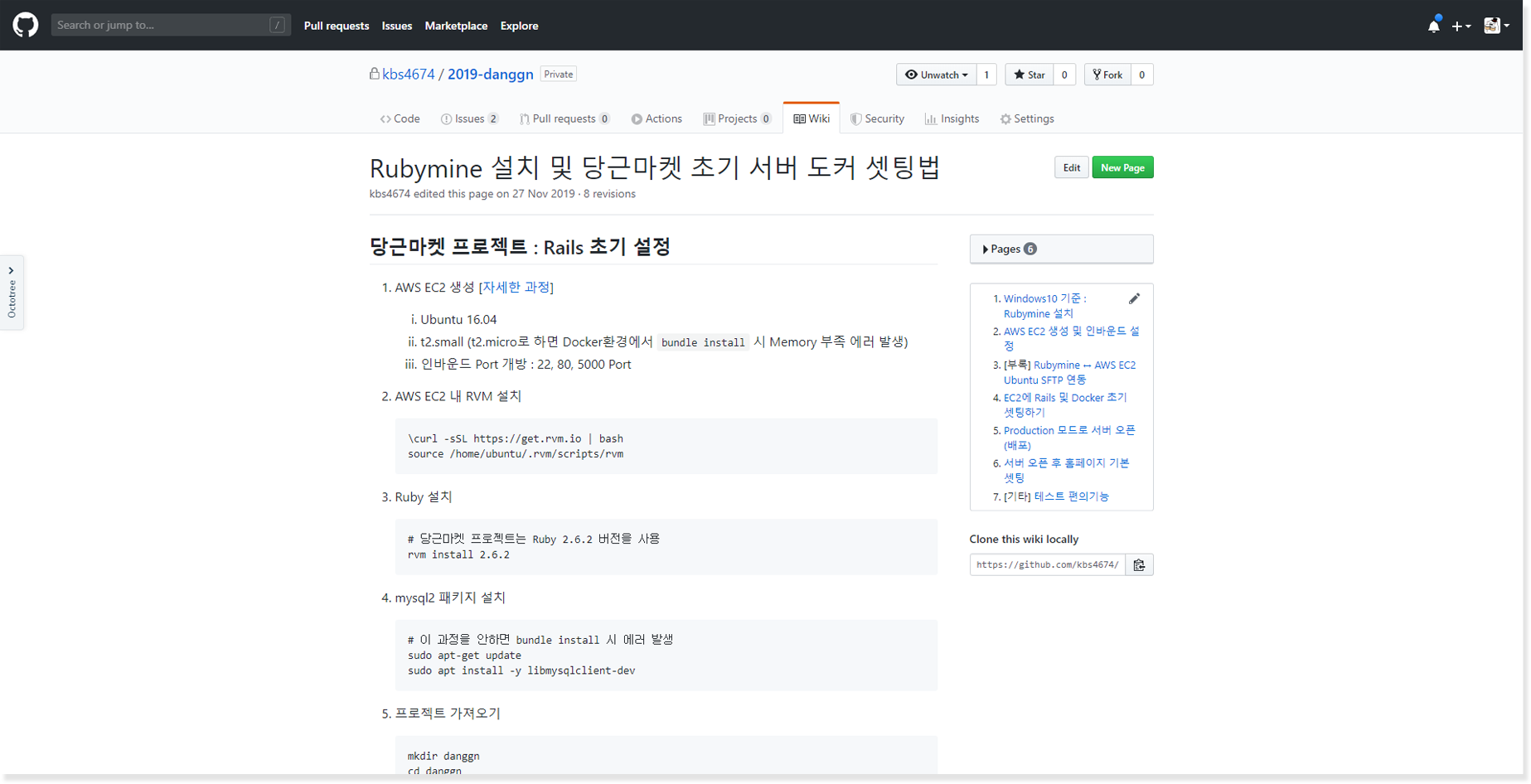Click the sudo apt-get update line
Viewport: 1531px width, 784px height.
coord(464,655)
